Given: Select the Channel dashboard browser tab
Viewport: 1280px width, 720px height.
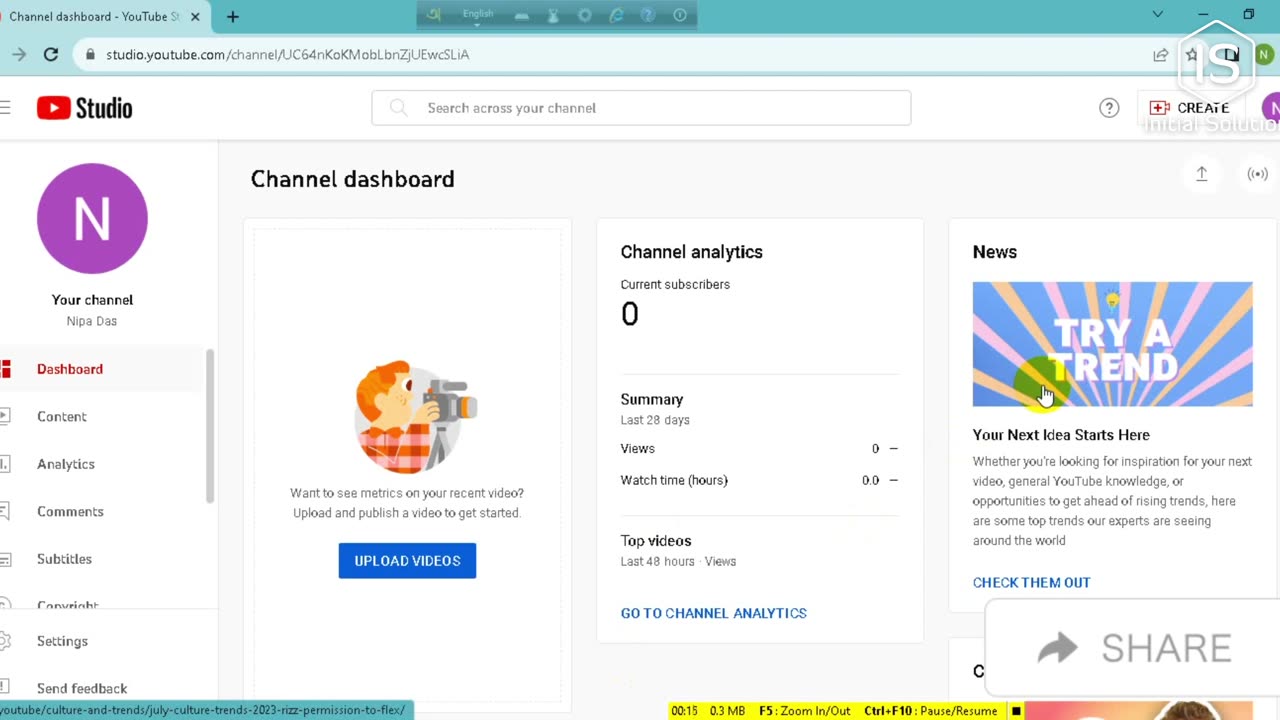Looking at the screenshot, I should pyautogui.click(x=95, y=16).
